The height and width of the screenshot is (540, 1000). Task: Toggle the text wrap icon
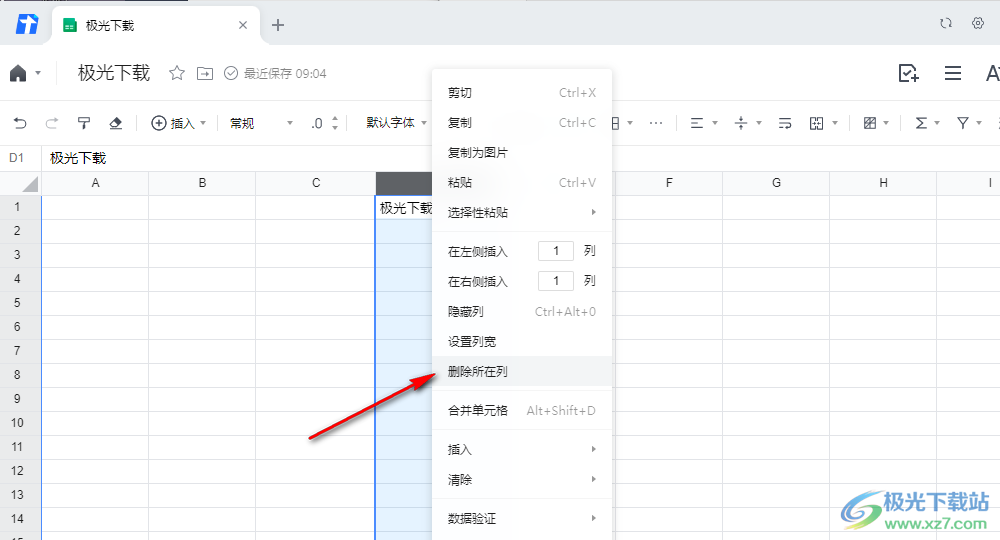785,123
